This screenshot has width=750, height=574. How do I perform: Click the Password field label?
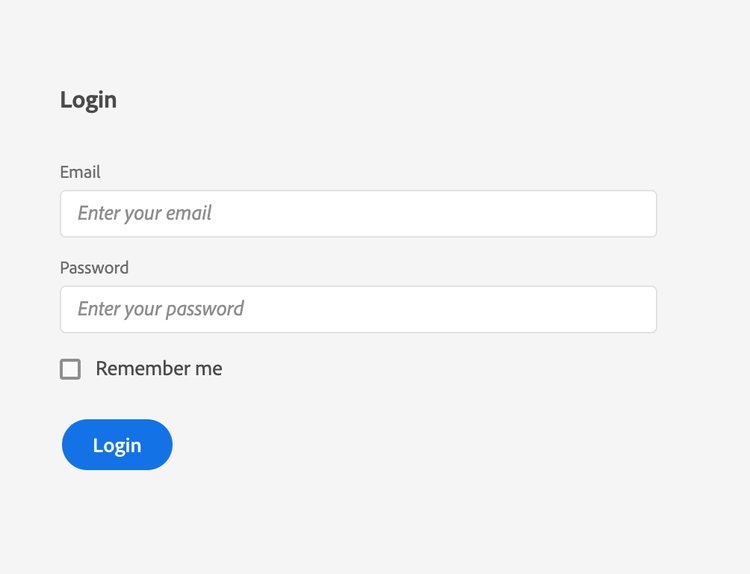click(x=94, y=268)
